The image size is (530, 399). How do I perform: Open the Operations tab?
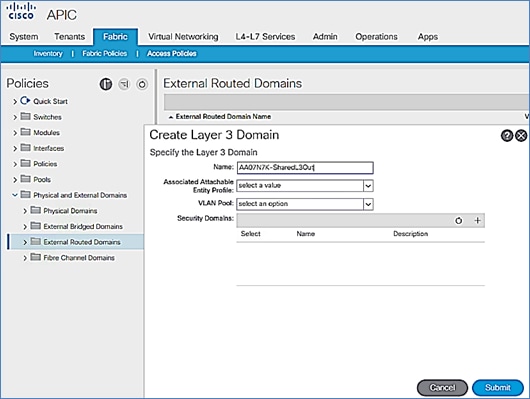click(x=376, y=37)
